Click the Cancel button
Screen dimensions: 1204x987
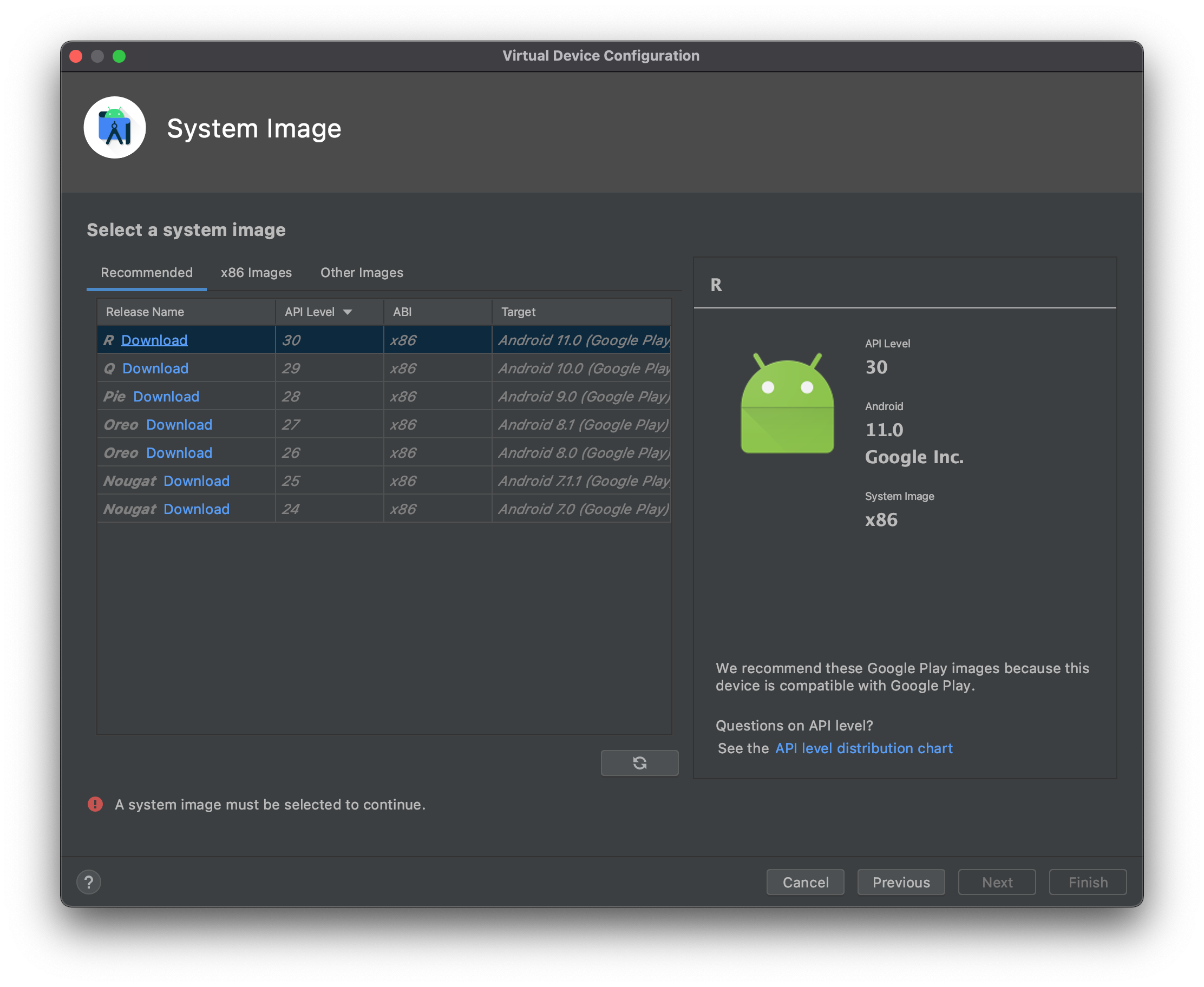click(805, 882)
